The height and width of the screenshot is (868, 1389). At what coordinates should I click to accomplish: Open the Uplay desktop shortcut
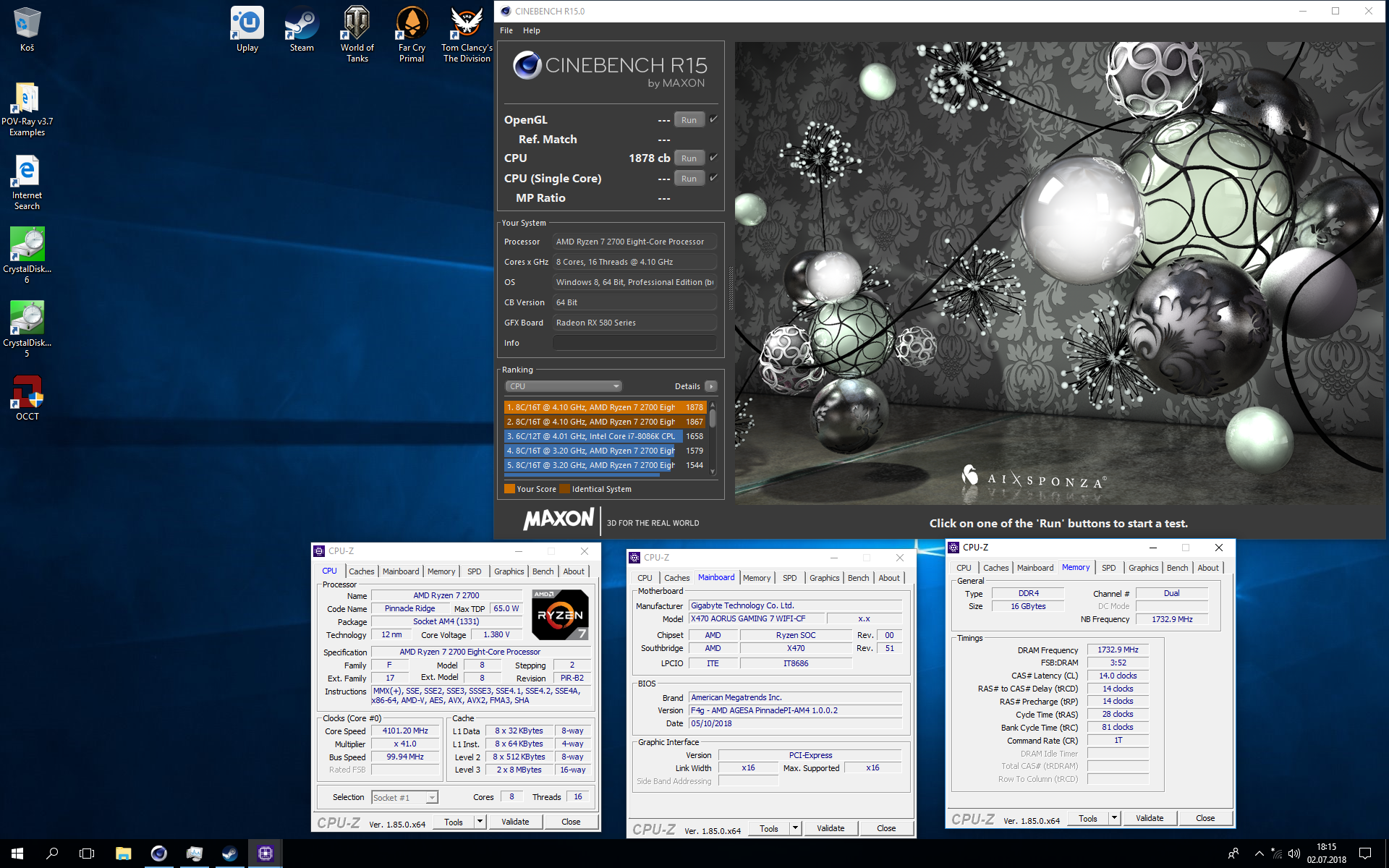tap(247, 29)
